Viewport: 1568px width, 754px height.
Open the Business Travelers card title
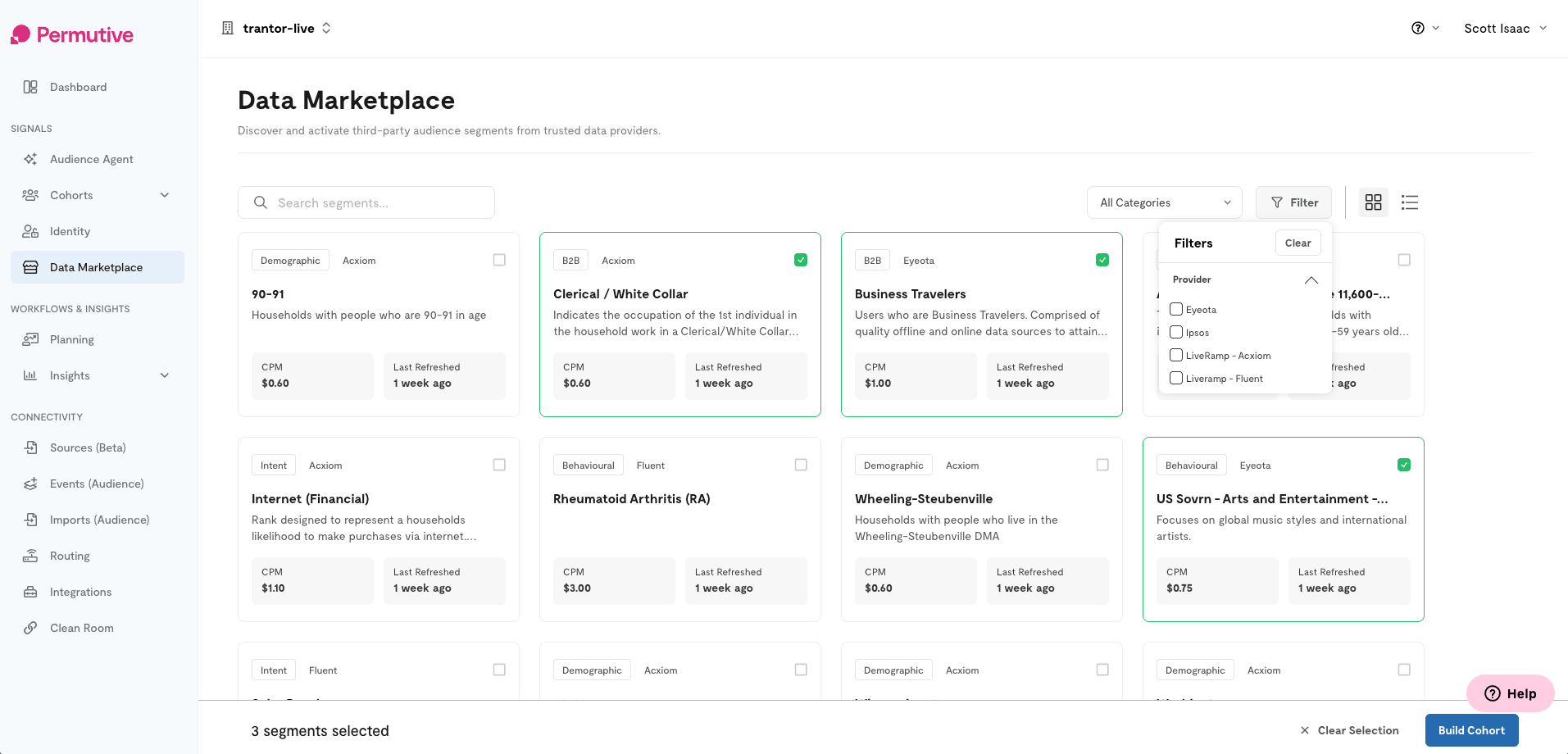[x=910, y=293]
